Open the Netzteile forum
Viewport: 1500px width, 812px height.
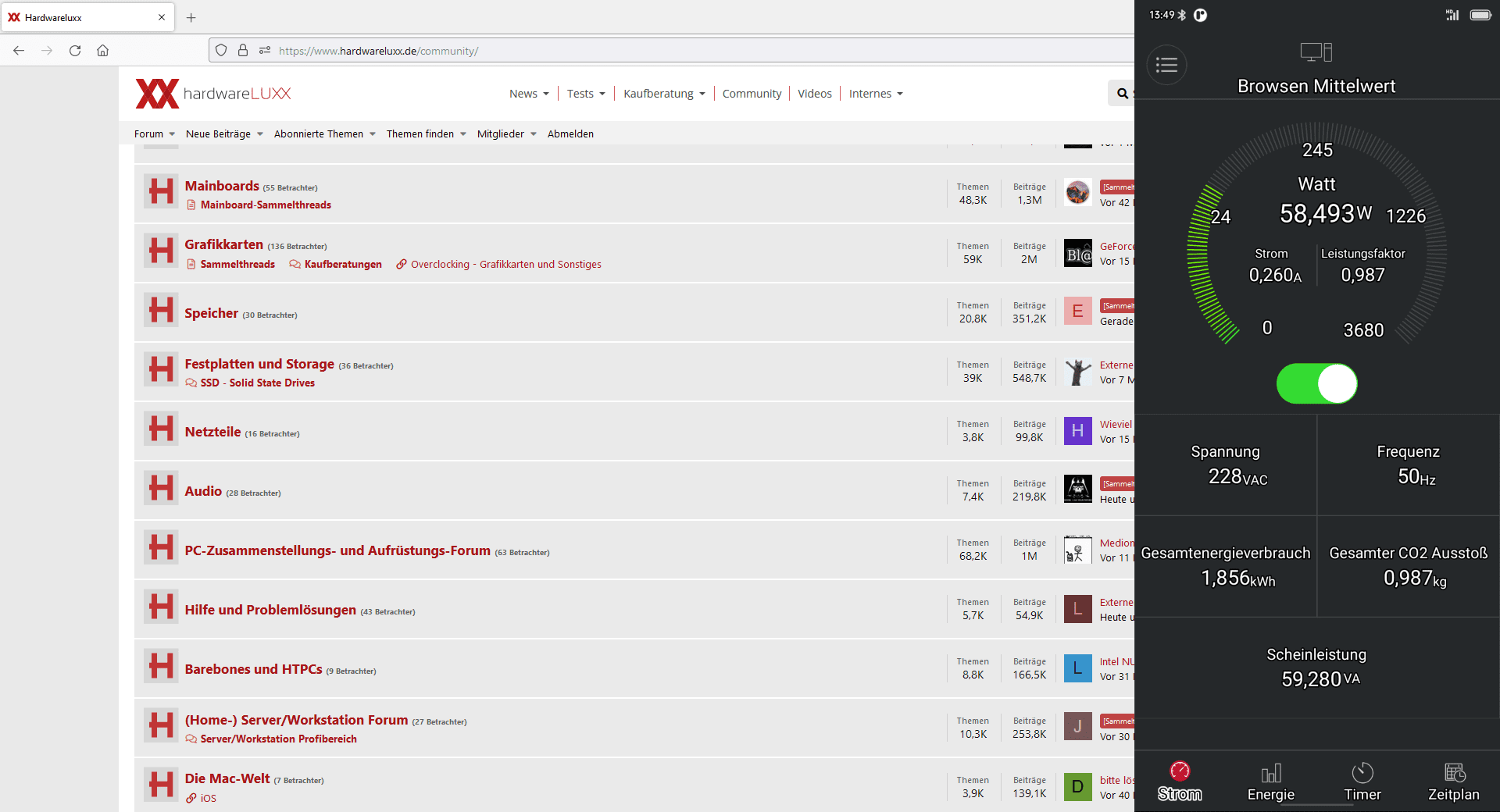212,432
